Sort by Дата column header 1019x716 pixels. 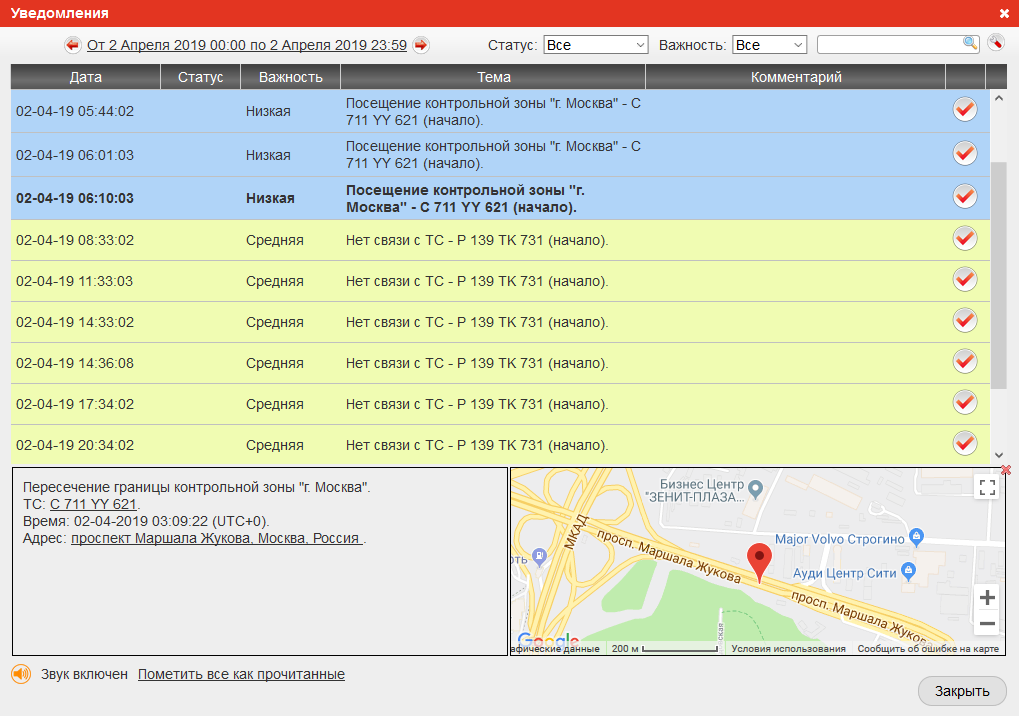(86, 77)
